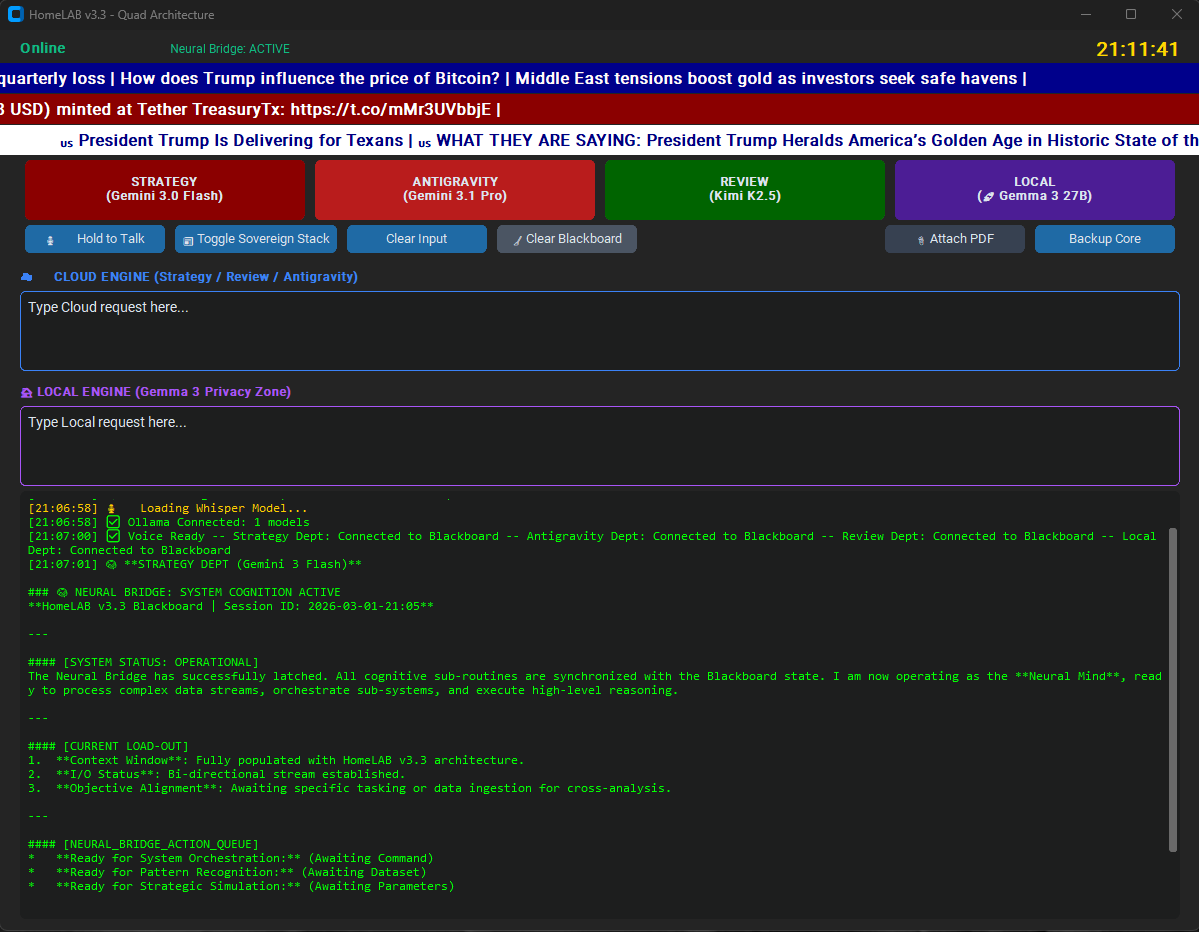Click the icon beside LOCAL ENGINE label
Image resolution: width=1199 pixels, height=932 pixels.
(27, 392)
